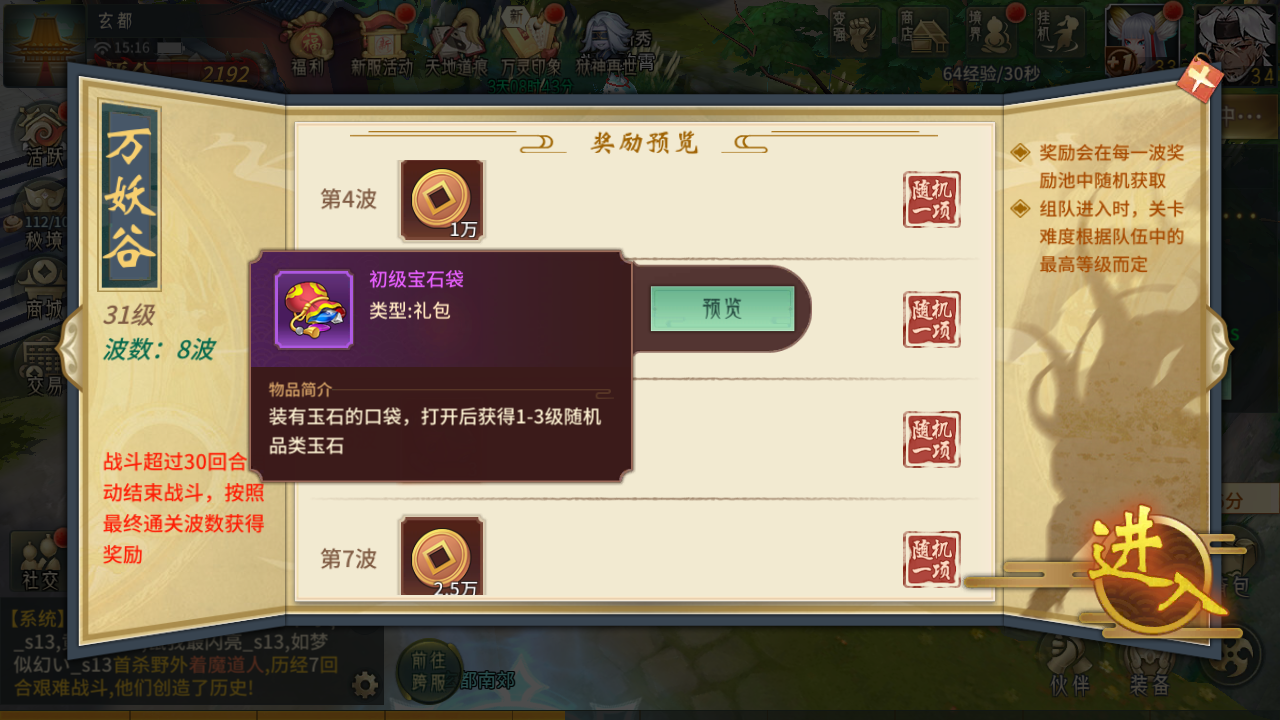Viewport: 1280px width, 720px height.
Task: Click the 前往跨服 cross-server button
Action: (427, 671)
